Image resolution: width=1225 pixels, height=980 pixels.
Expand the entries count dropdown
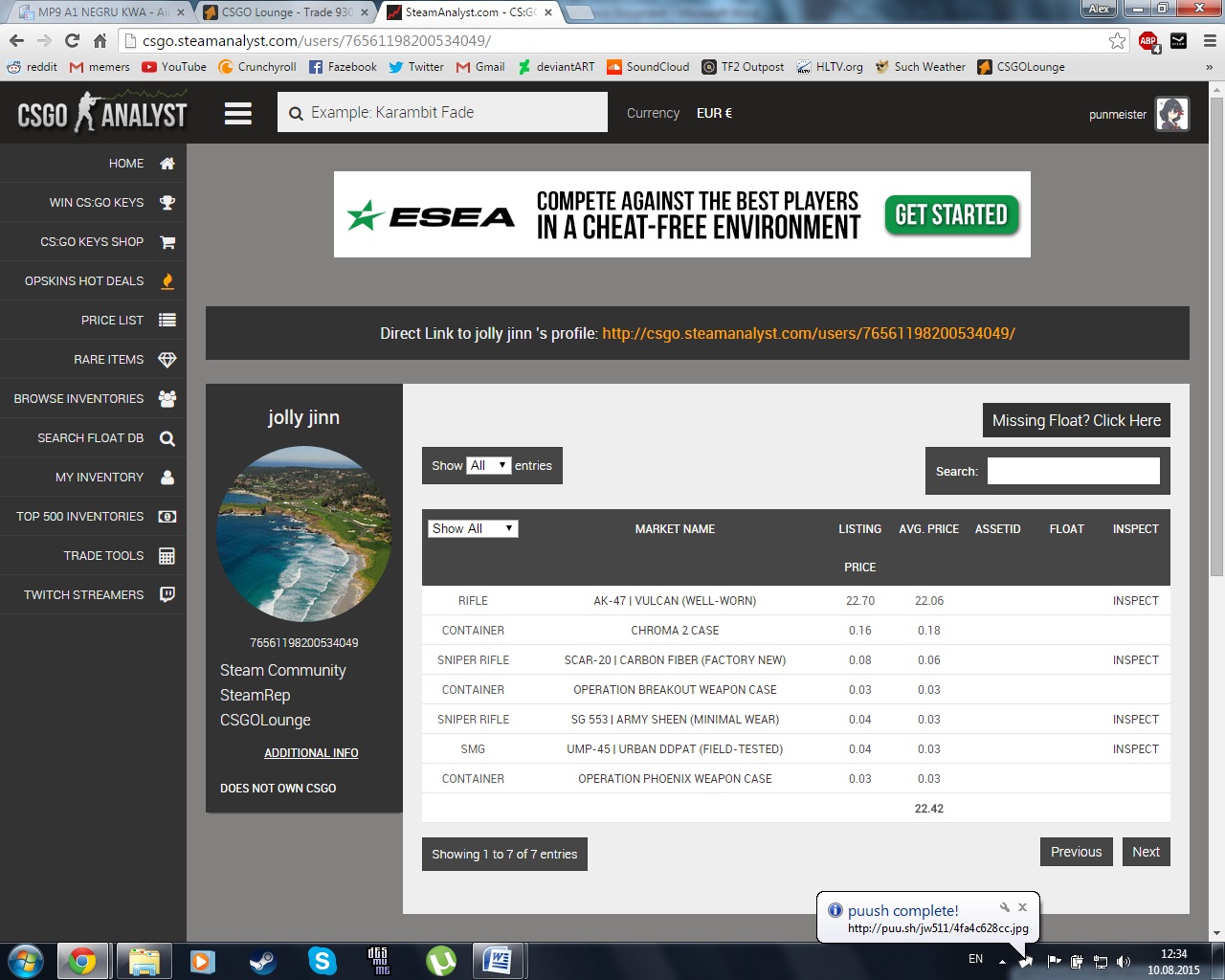pos(488,466)
